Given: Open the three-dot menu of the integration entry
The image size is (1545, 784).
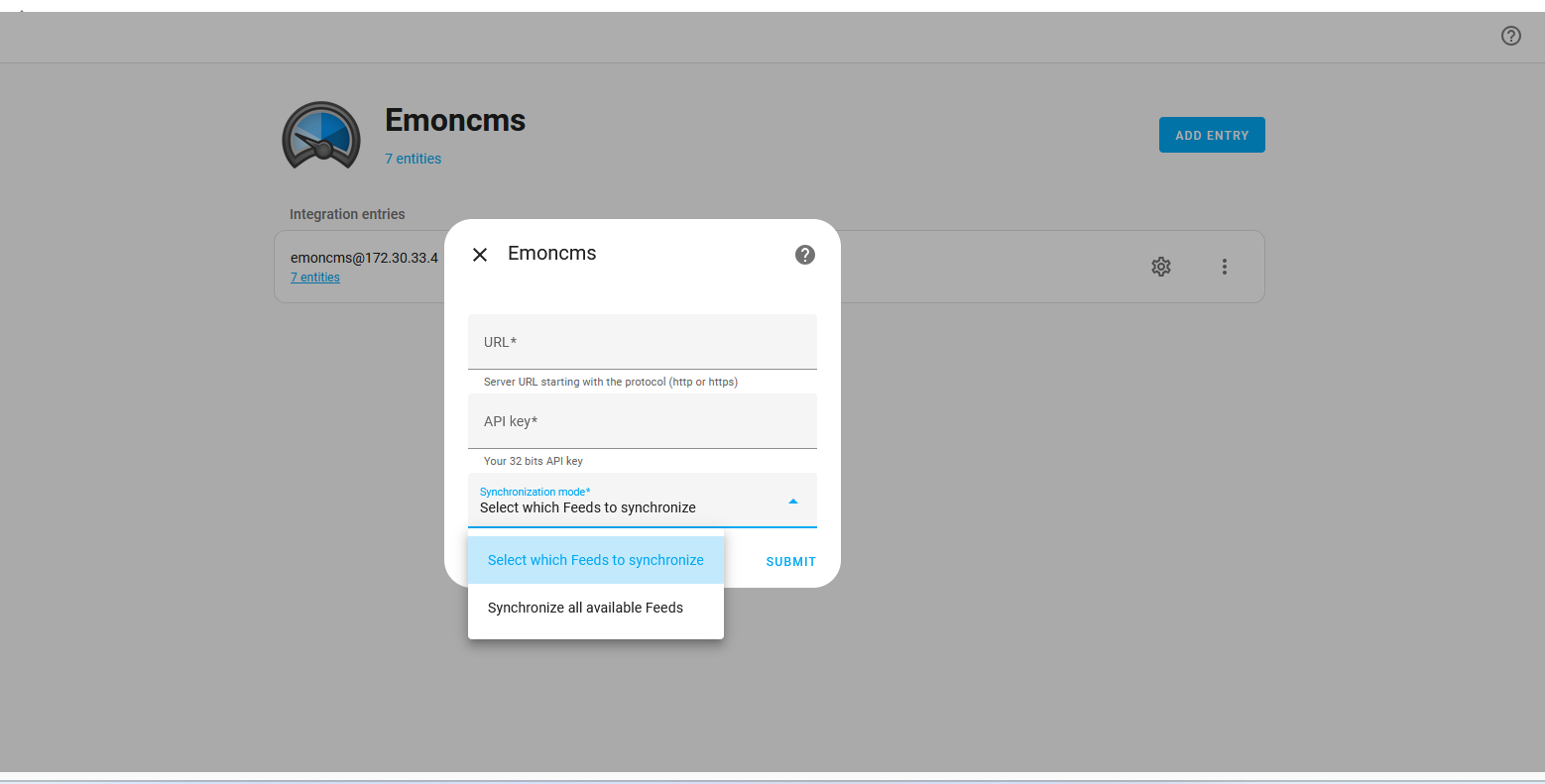Looking at the screenshot, I should click(x=1225, y=267).
